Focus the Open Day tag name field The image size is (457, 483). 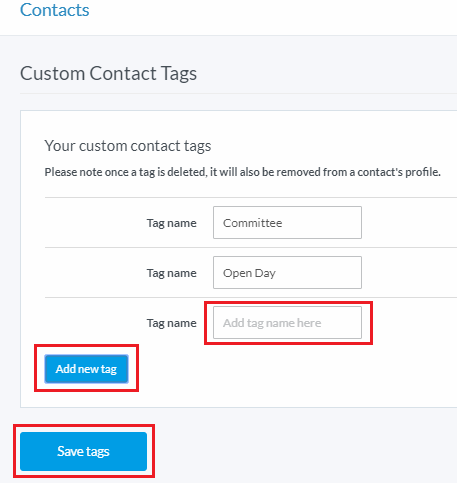[287, 272]
